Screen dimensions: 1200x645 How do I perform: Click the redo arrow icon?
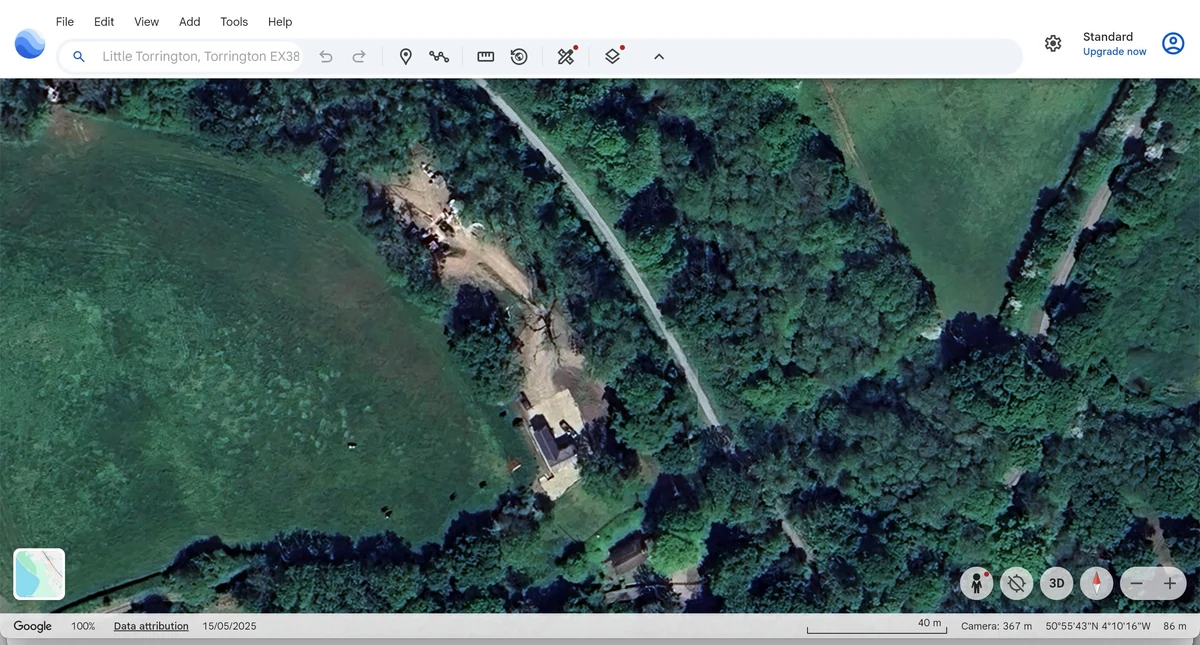[x=359, y=57]
